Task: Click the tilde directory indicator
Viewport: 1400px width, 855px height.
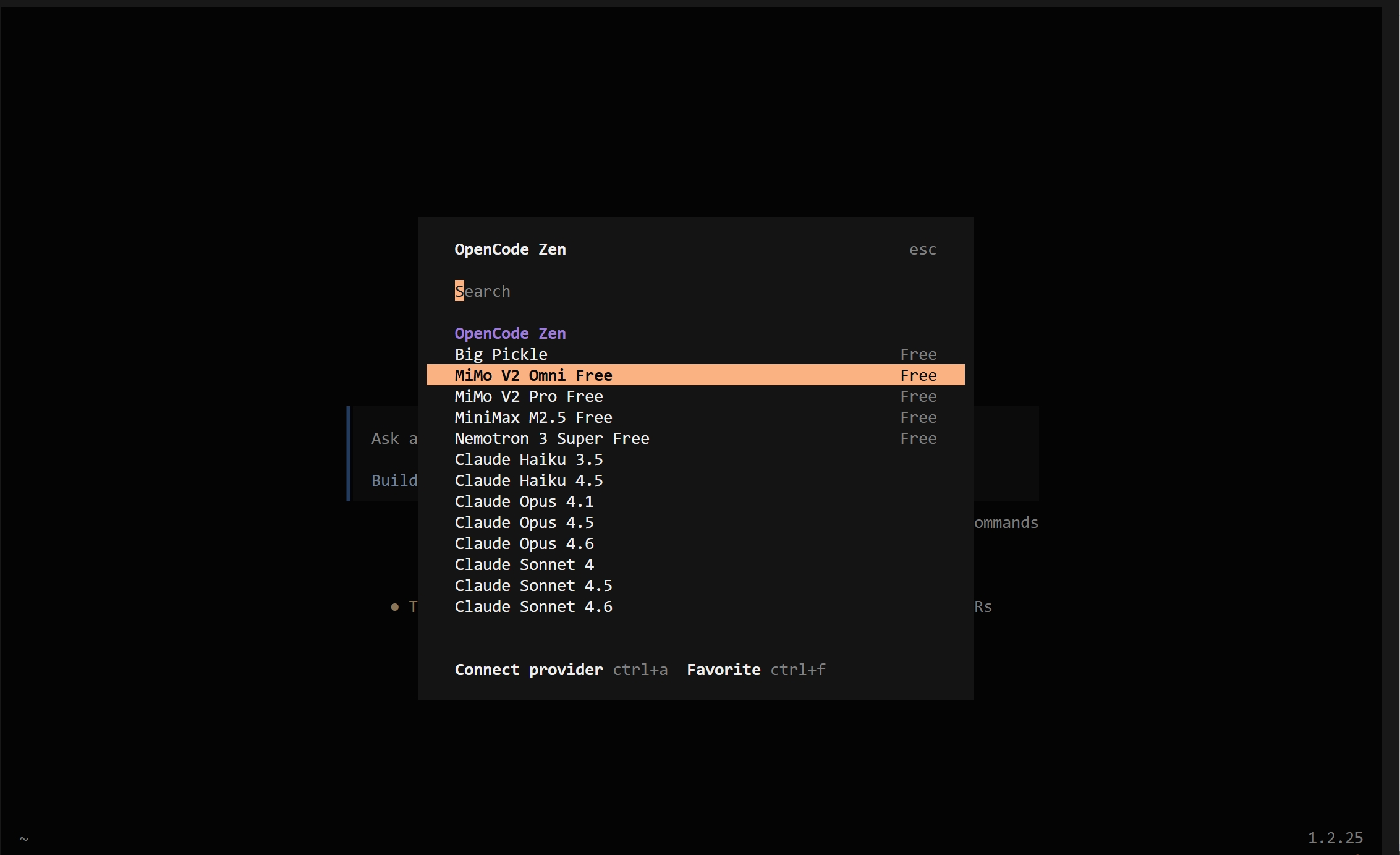Action: pyautogui.click(x=23, y=839)
